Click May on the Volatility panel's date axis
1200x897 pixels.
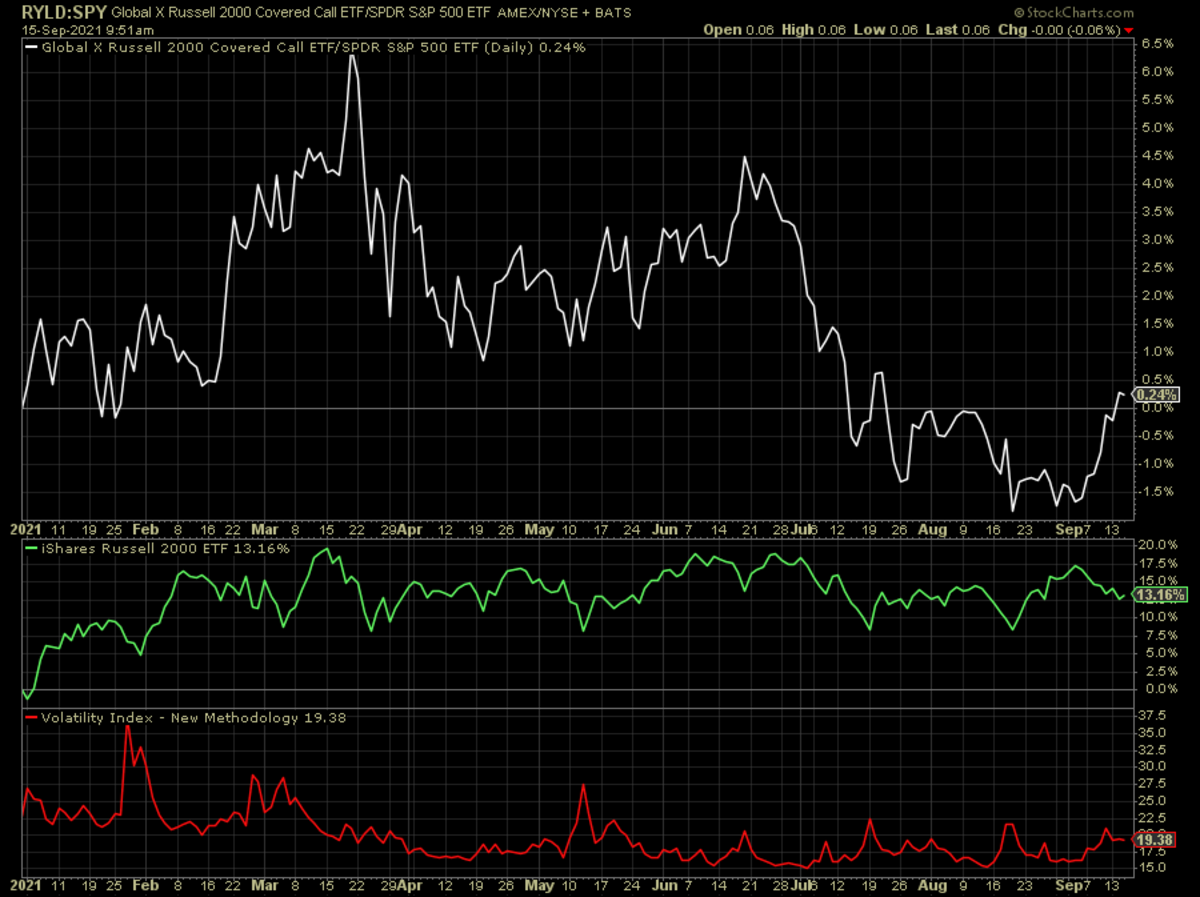click(x=539, y=887)
